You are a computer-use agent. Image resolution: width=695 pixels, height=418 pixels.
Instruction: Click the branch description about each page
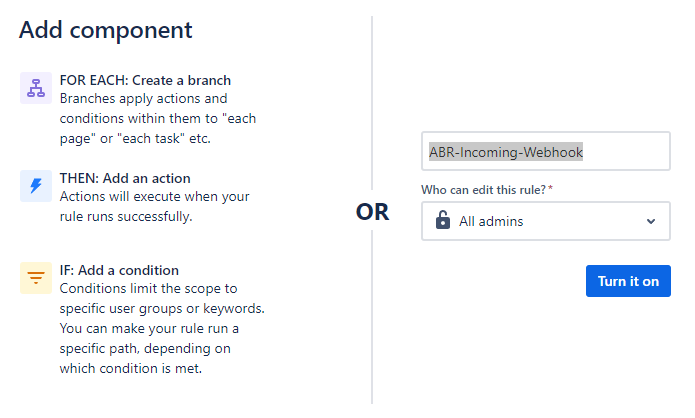[158, 118]
